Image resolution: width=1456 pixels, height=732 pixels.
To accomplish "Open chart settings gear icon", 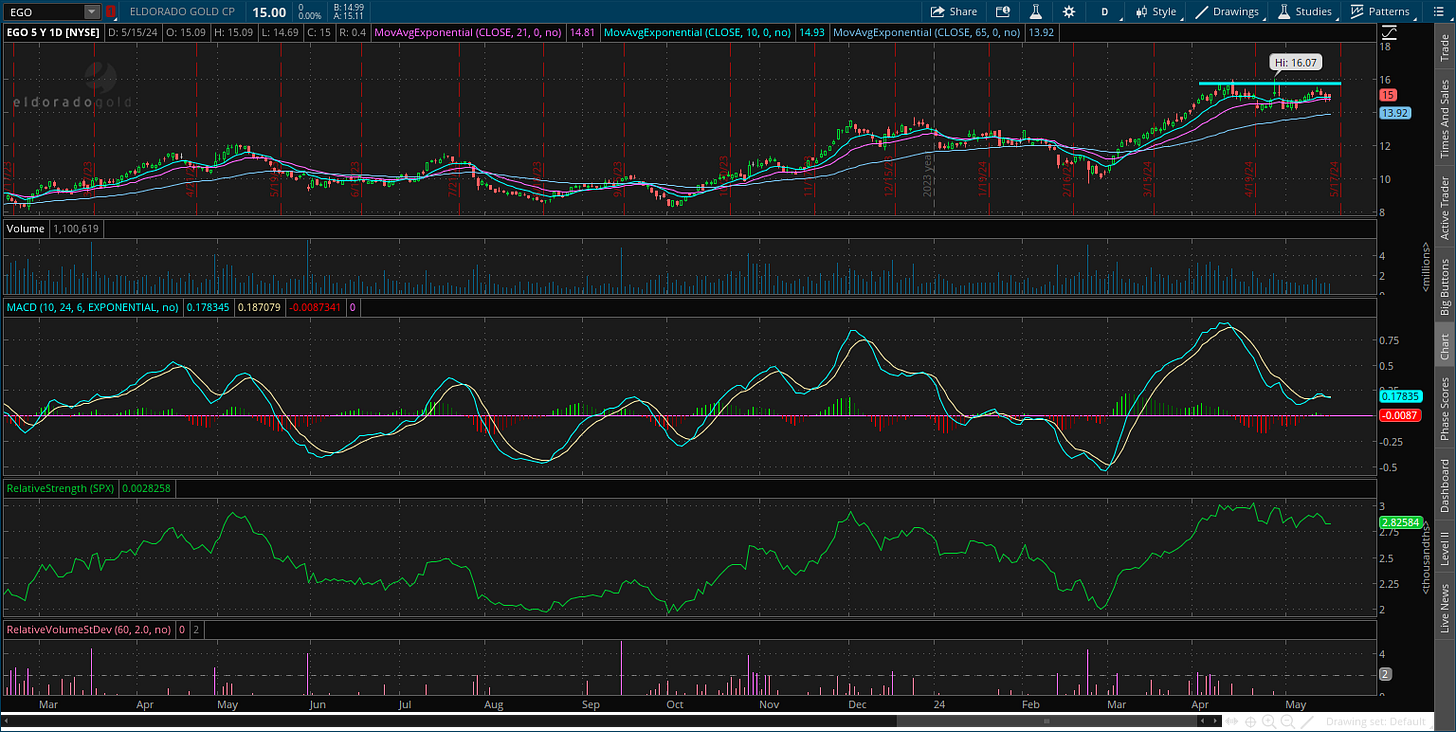I will point(1069,12).
